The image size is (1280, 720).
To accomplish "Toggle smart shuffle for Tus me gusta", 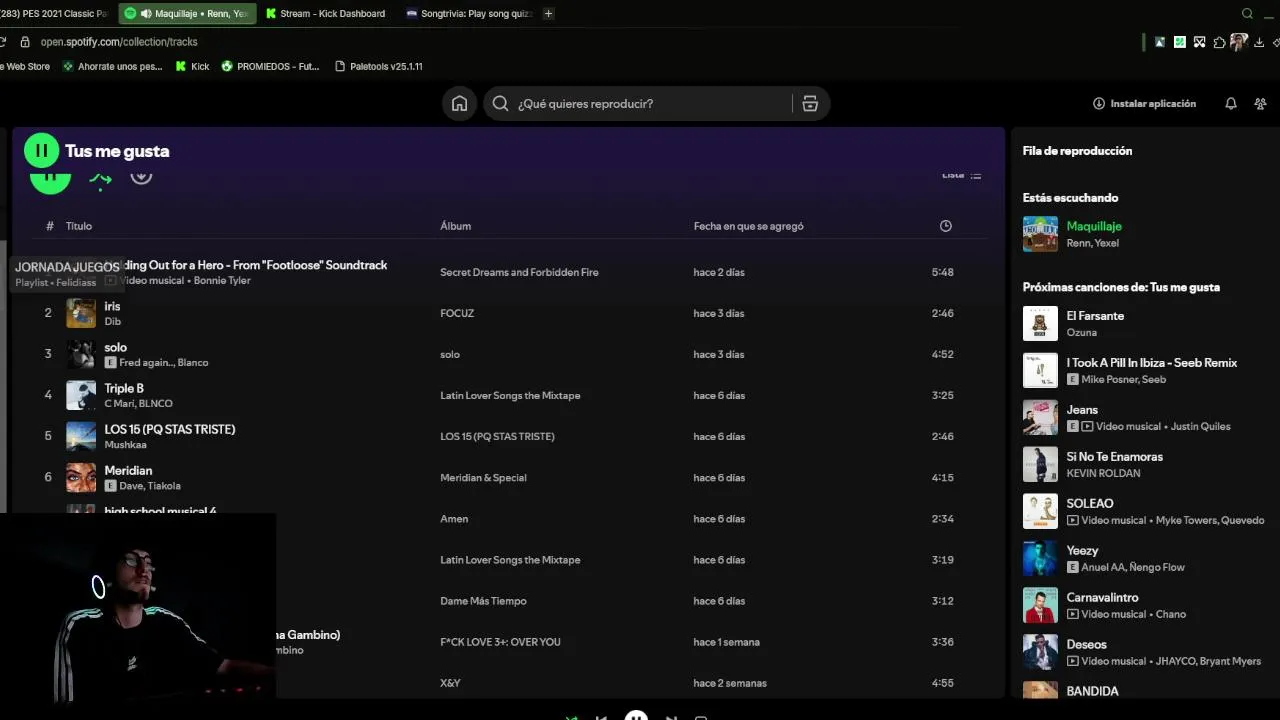I will coord(100,180).
